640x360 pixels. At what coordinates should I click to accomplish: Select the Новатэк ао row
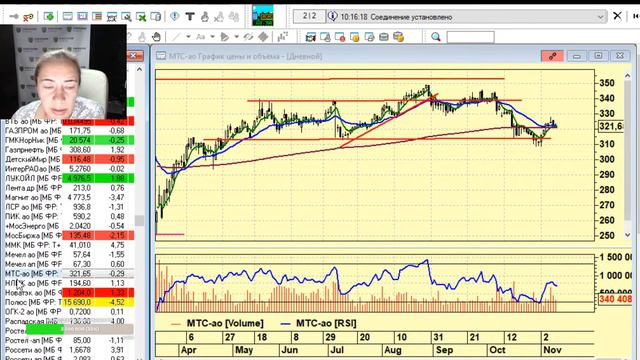click(69, 293)
